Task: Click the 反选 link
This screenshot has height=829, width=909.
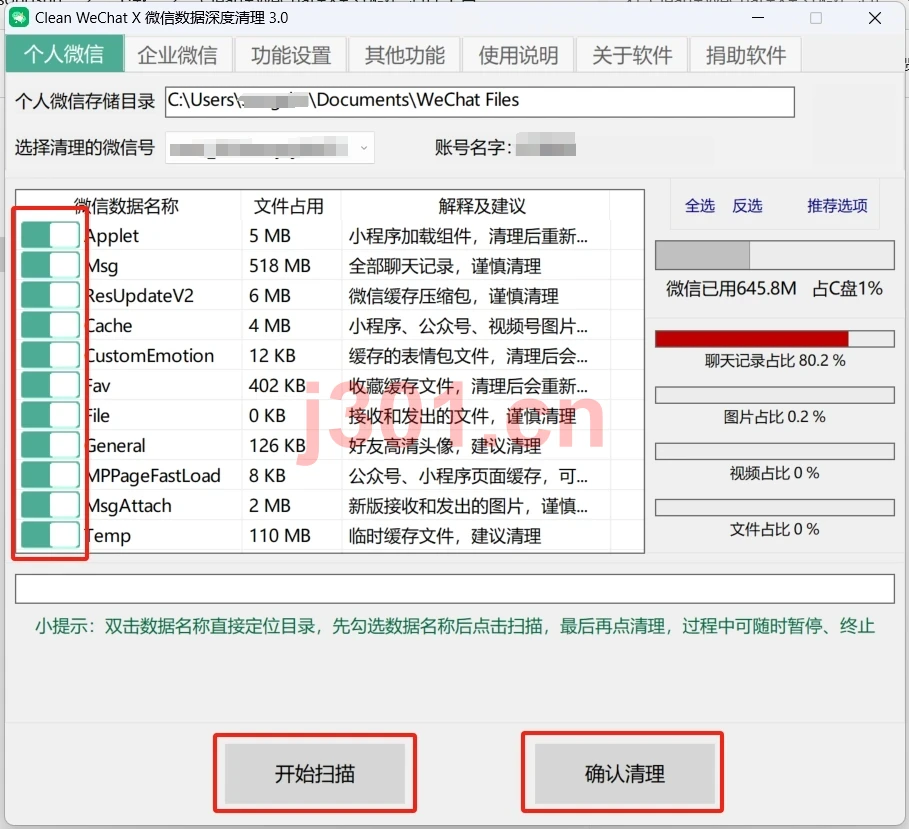Action: tap(747, 206)
